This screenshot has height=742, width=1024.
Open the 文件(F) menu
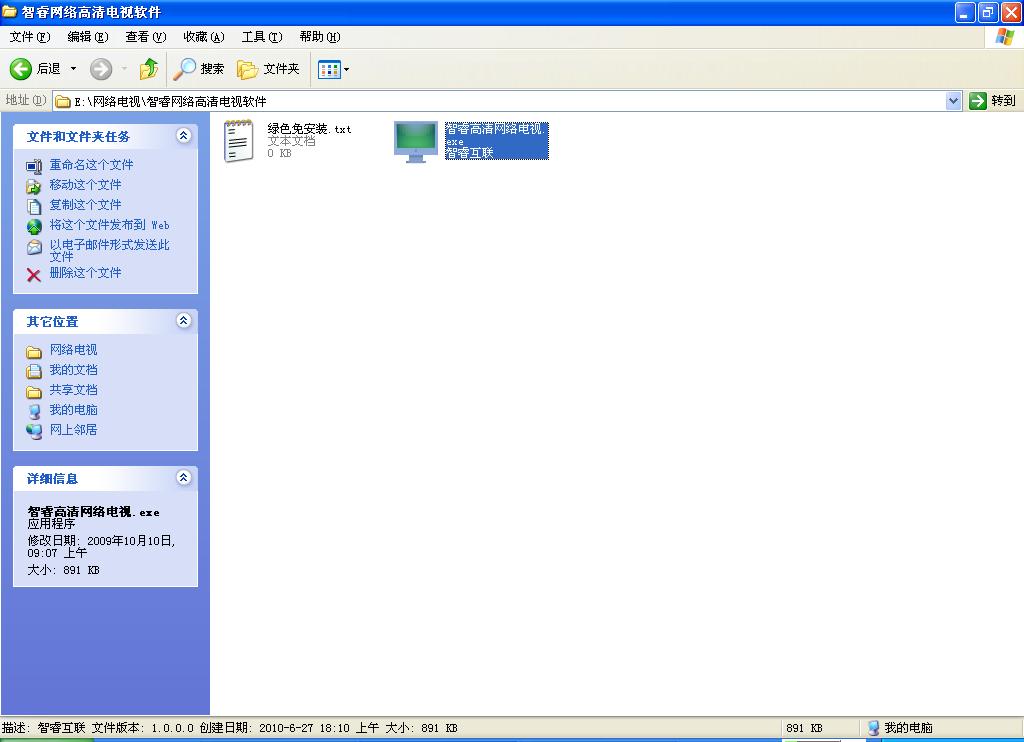(30, 37)
